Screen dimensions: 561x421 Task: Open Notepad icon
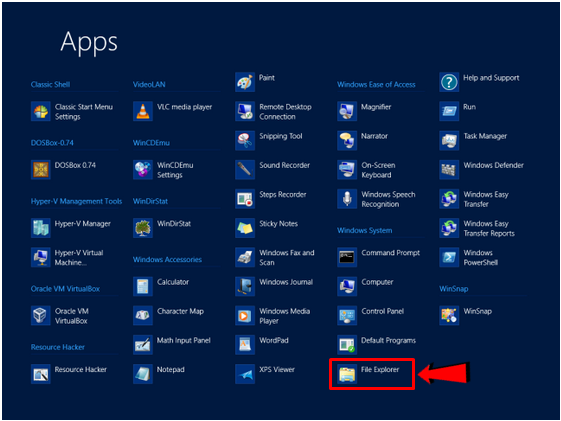pyautogui.click(x=143, y=374)
